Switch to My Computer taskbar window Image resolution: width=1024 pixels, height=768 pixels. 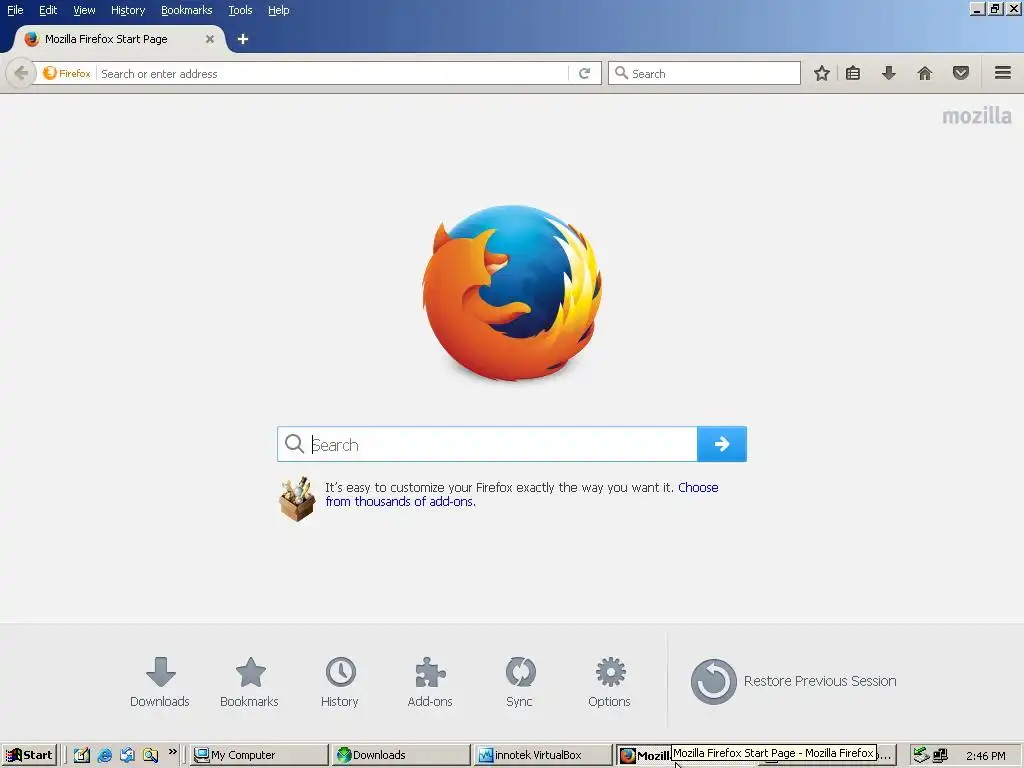259,755
